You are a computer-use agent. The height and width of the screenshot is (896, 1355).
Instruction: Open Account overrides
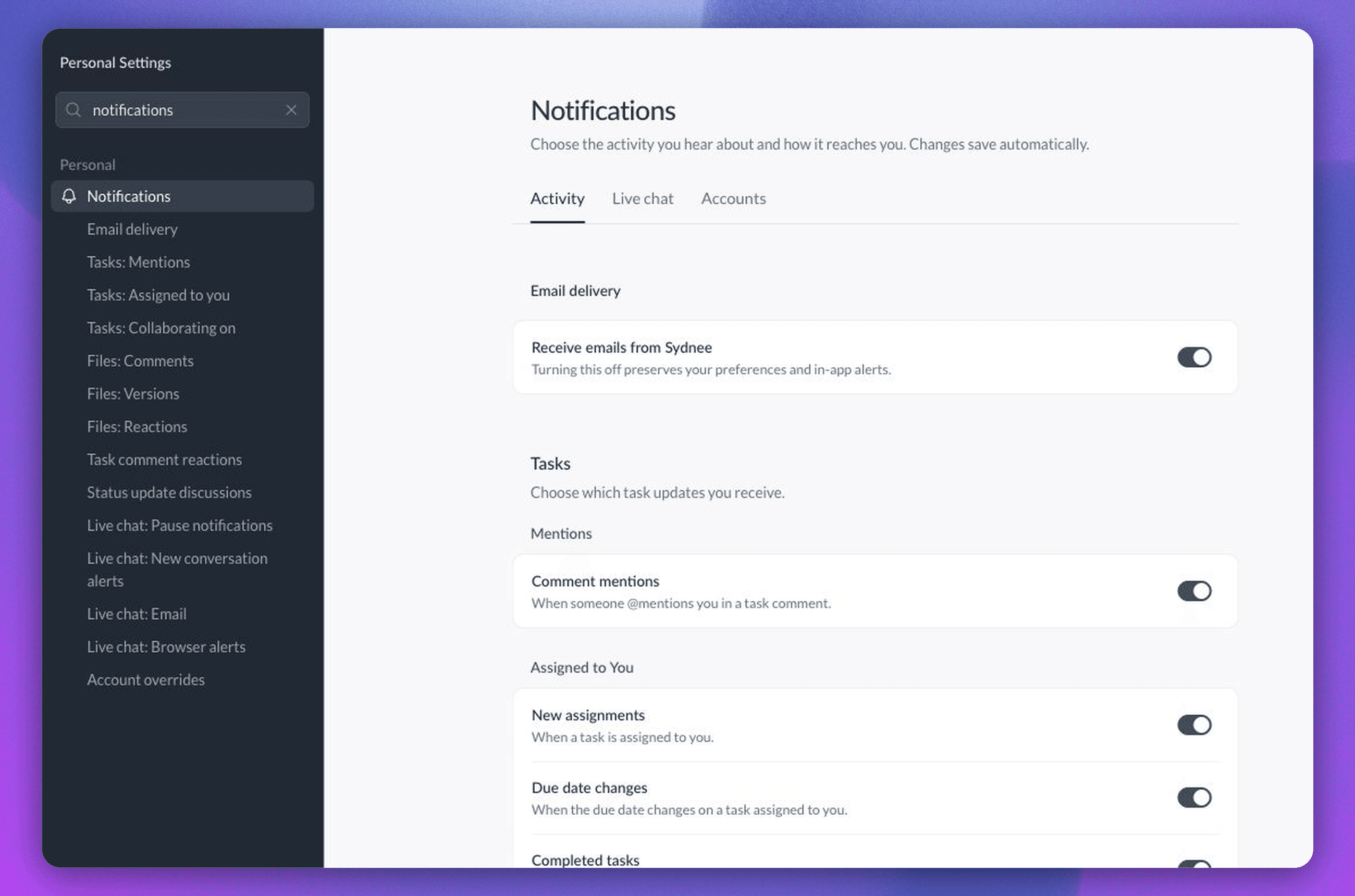pyautogui.click(x=146, y=680)
